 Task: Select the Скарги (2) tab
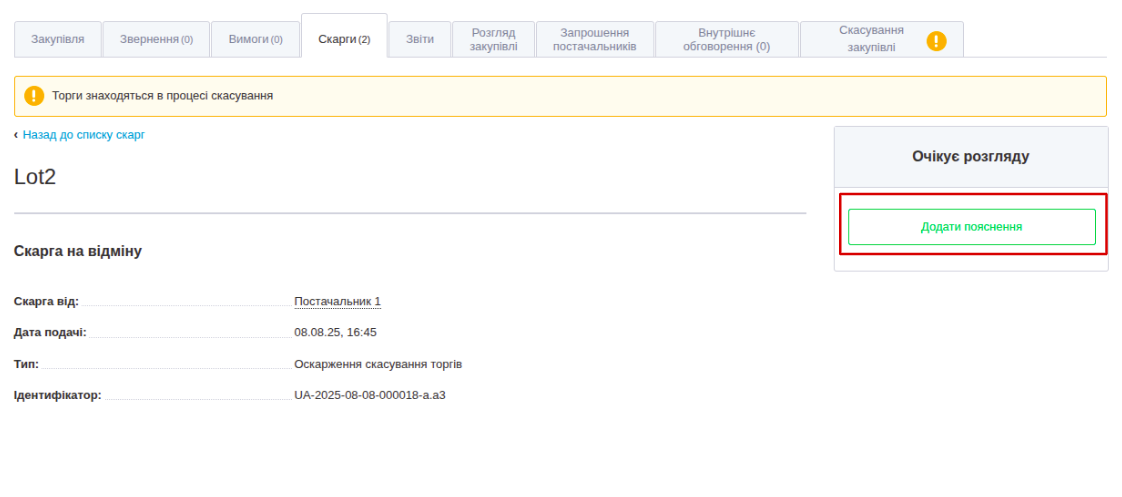[344, 39]
